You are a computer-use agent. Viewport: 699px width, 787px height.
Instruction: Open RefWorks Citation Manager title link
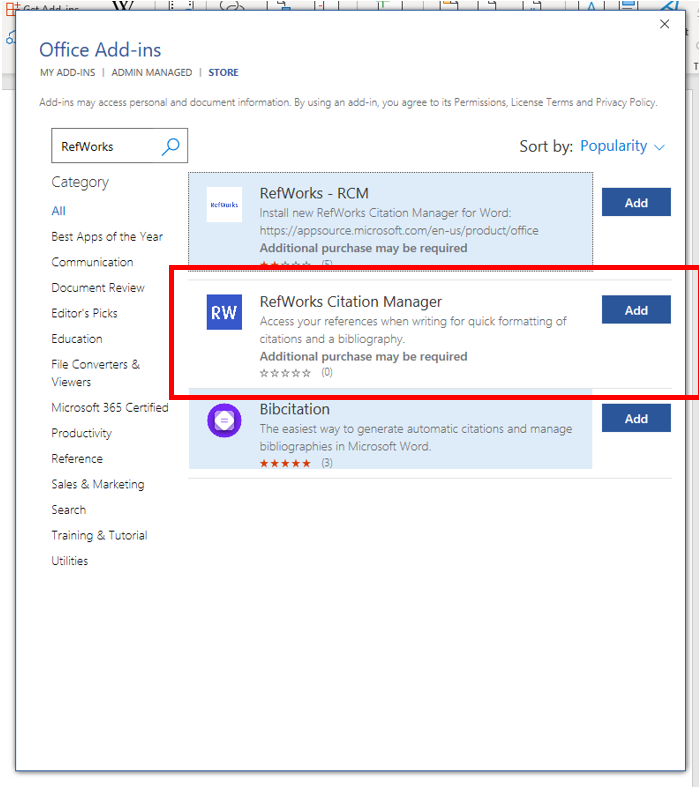(350, 302)
